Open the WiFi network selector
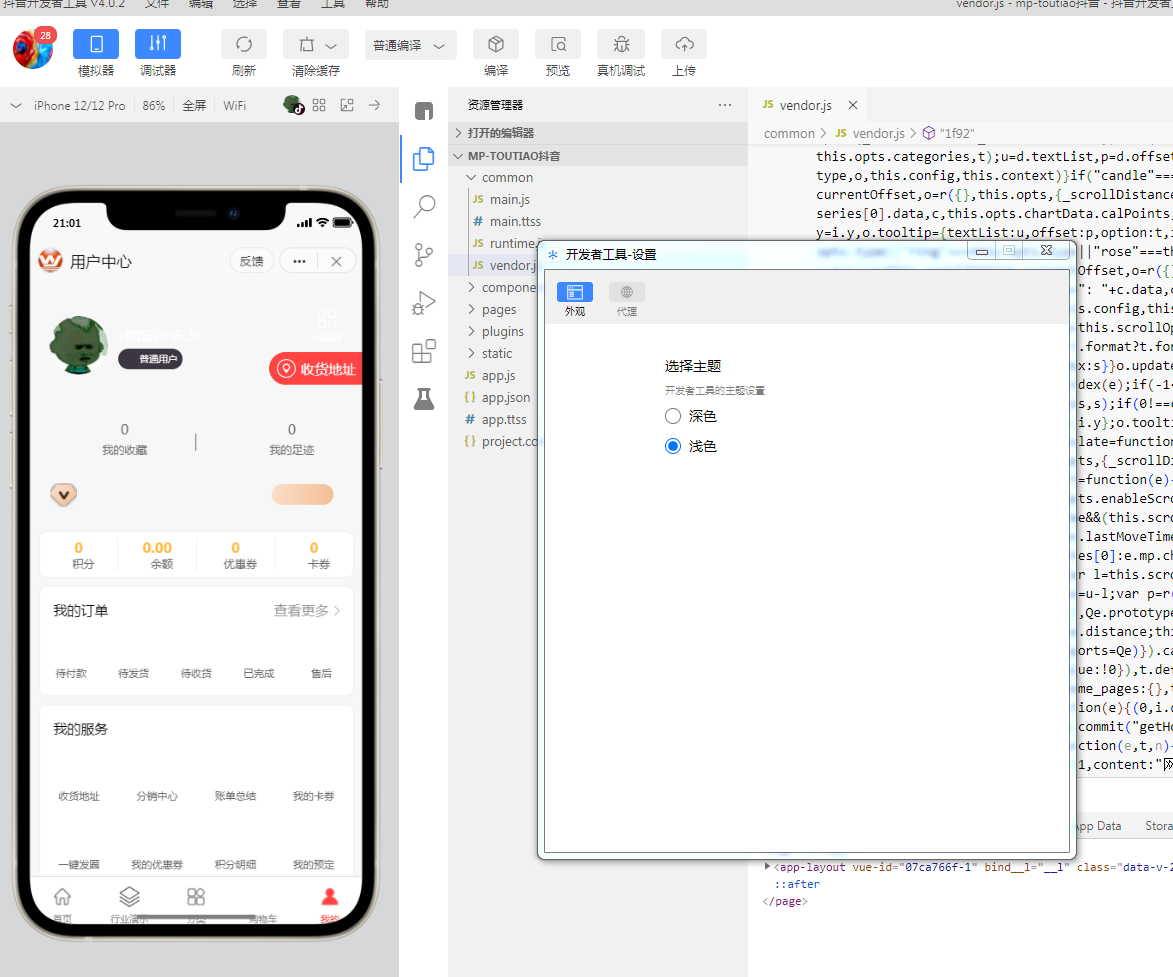This screenshot has height=977, width=1173. (234, 105)
